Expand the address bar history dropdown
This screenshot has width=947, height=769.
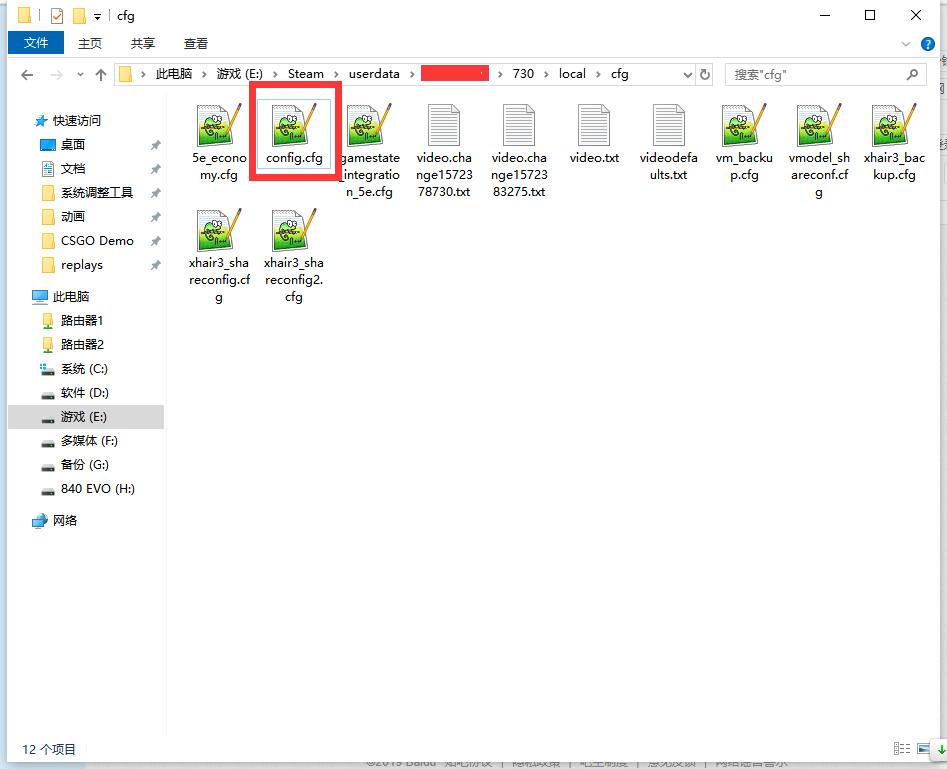click(687, 74)
